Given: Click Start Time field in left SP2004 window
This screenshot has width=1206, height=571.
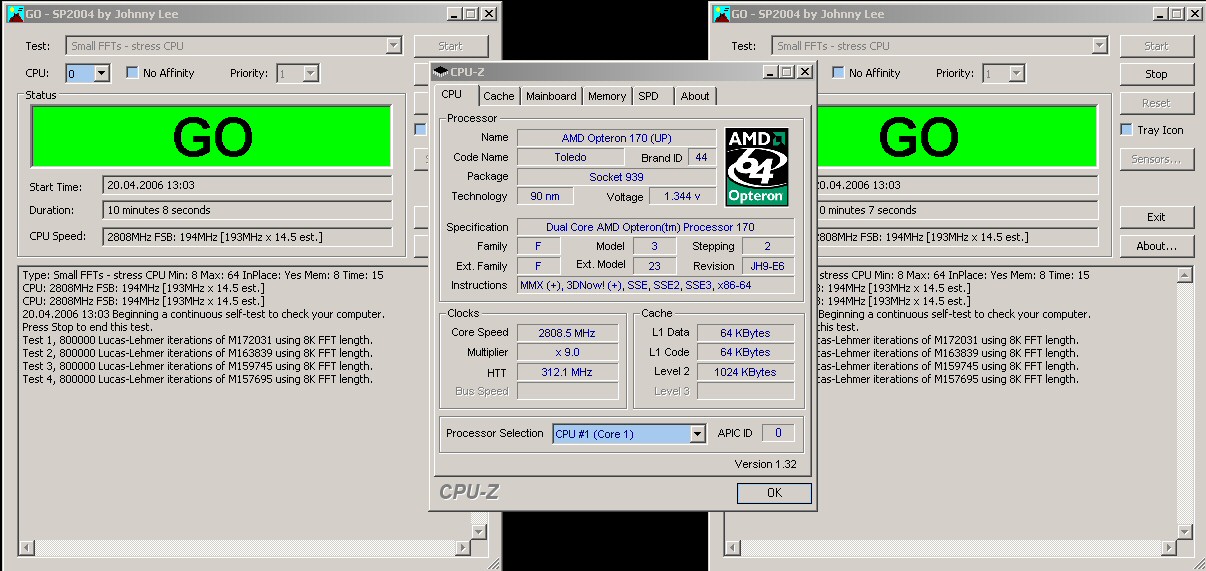Looking at the screenshot, I should click(248, 185).
